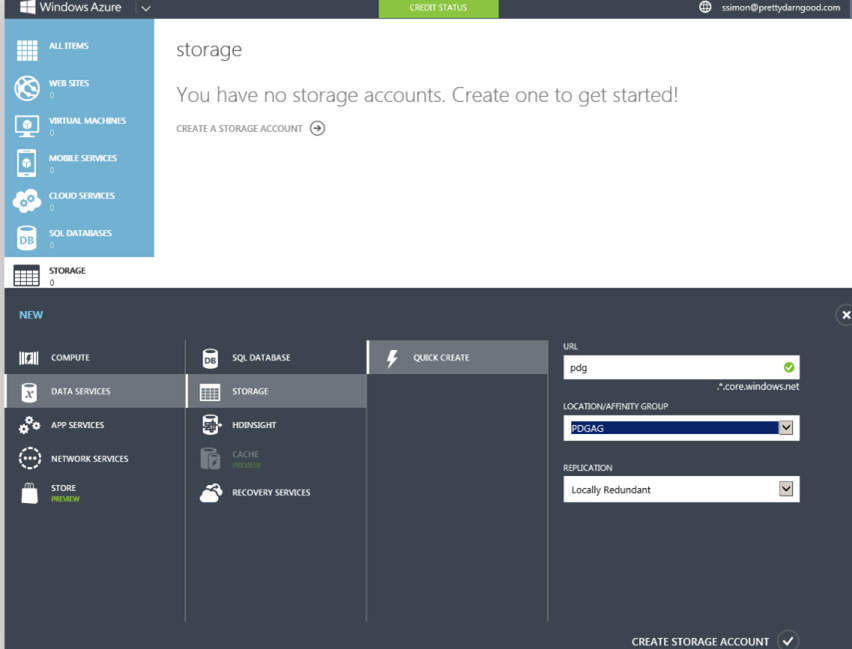This screenshot has height=649, width=852.
Task: Select CLOUD SERVICES label in sidebar
Action: pyautogui.click(x=82, y=196)
